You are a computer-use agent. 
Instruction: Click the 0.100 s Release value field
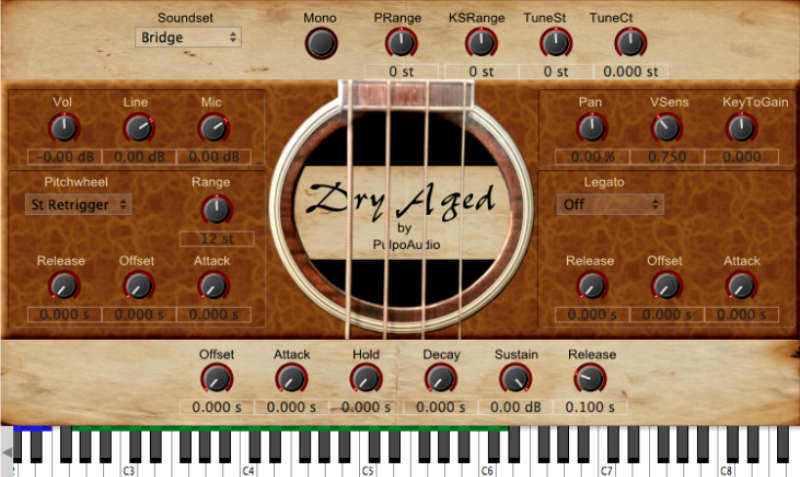coord(590,408)
